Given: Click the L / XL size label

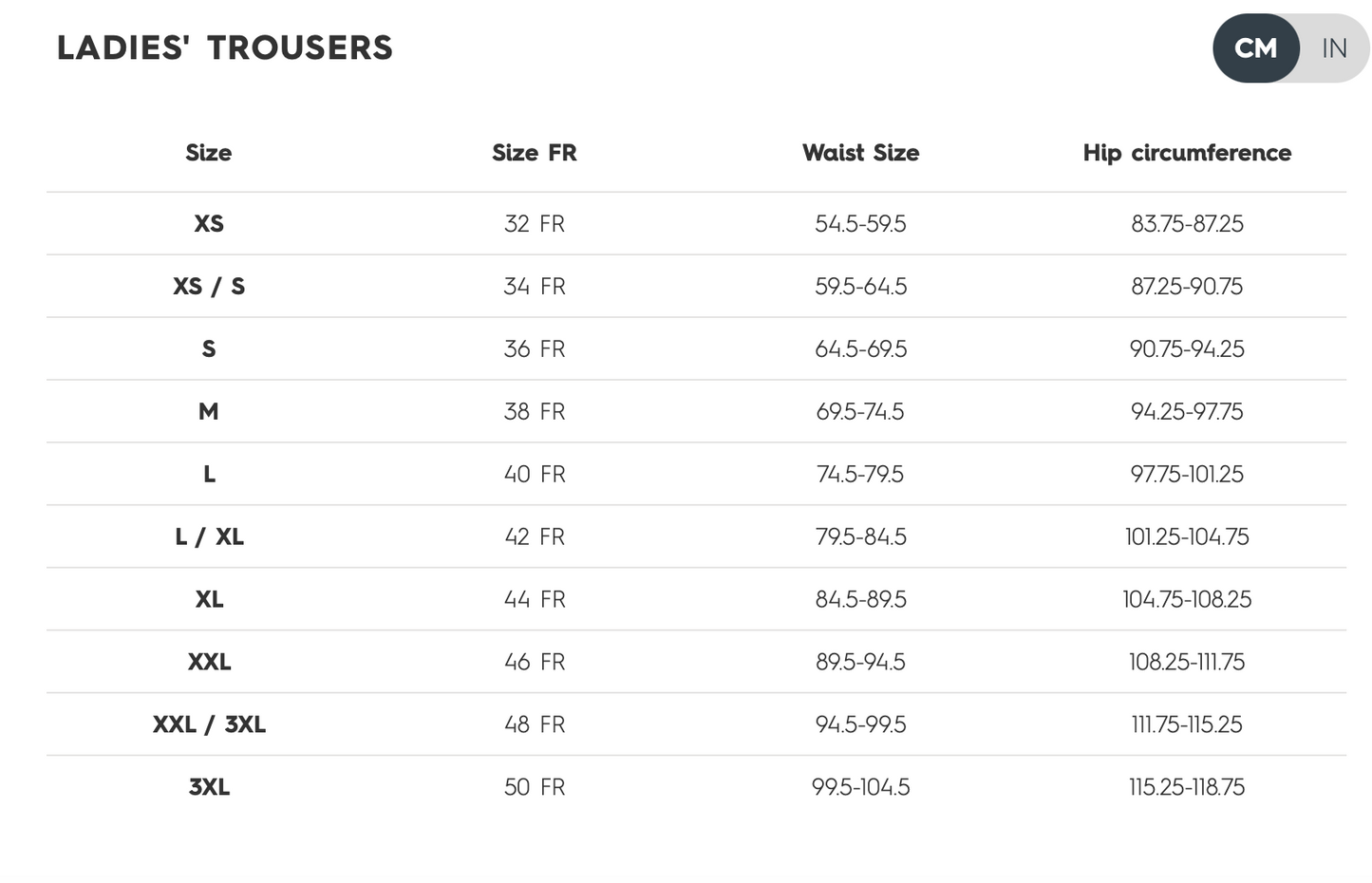Looking at the screenshot, I should point(209,537).
